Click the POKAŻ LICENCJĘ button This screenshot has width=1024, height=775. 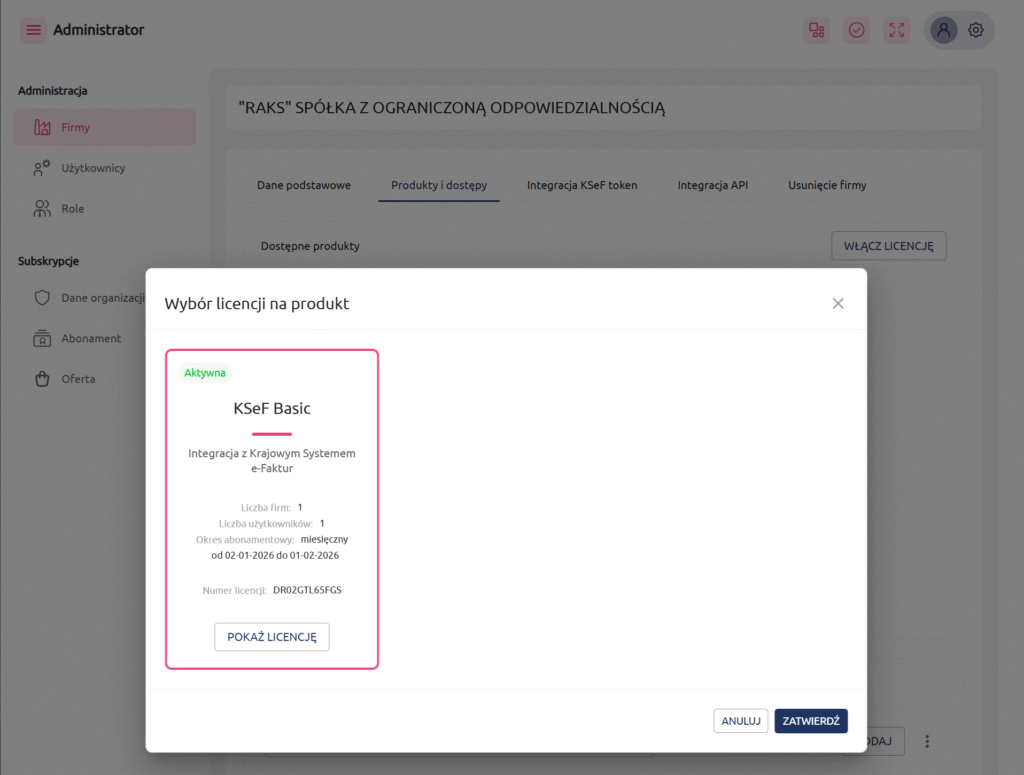[x=272, y=637]
